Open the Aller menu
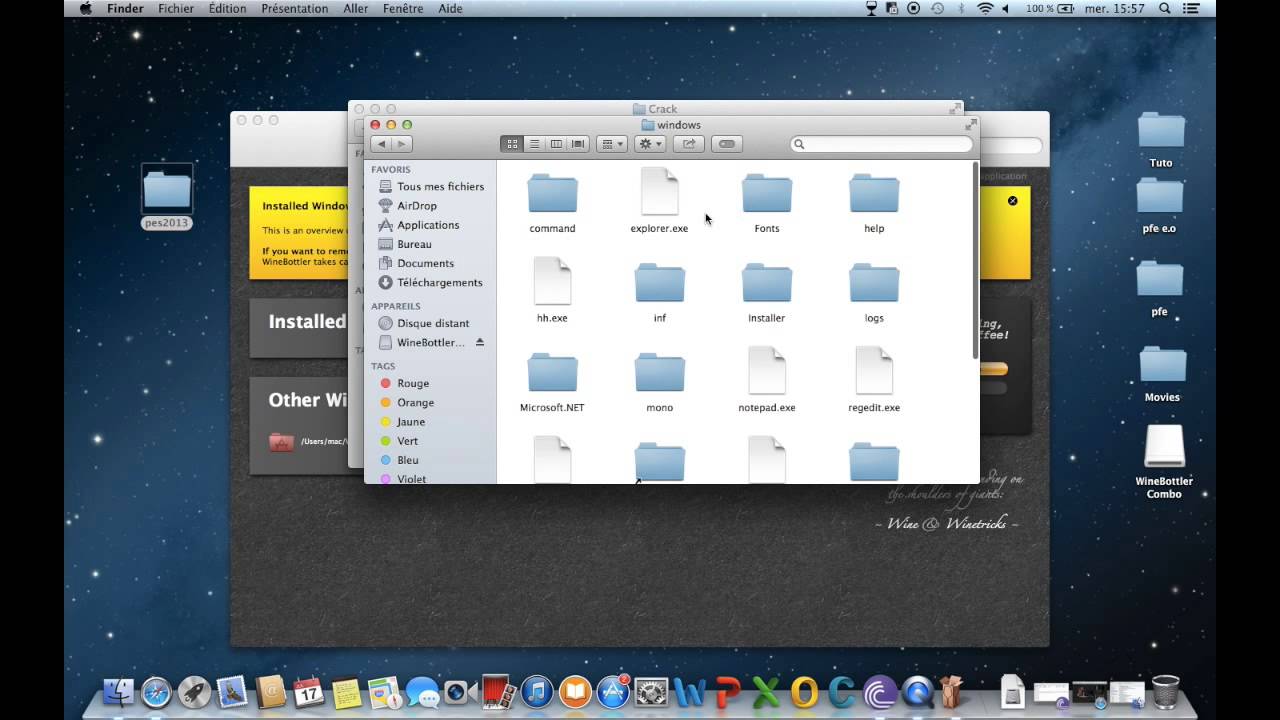 356,8
